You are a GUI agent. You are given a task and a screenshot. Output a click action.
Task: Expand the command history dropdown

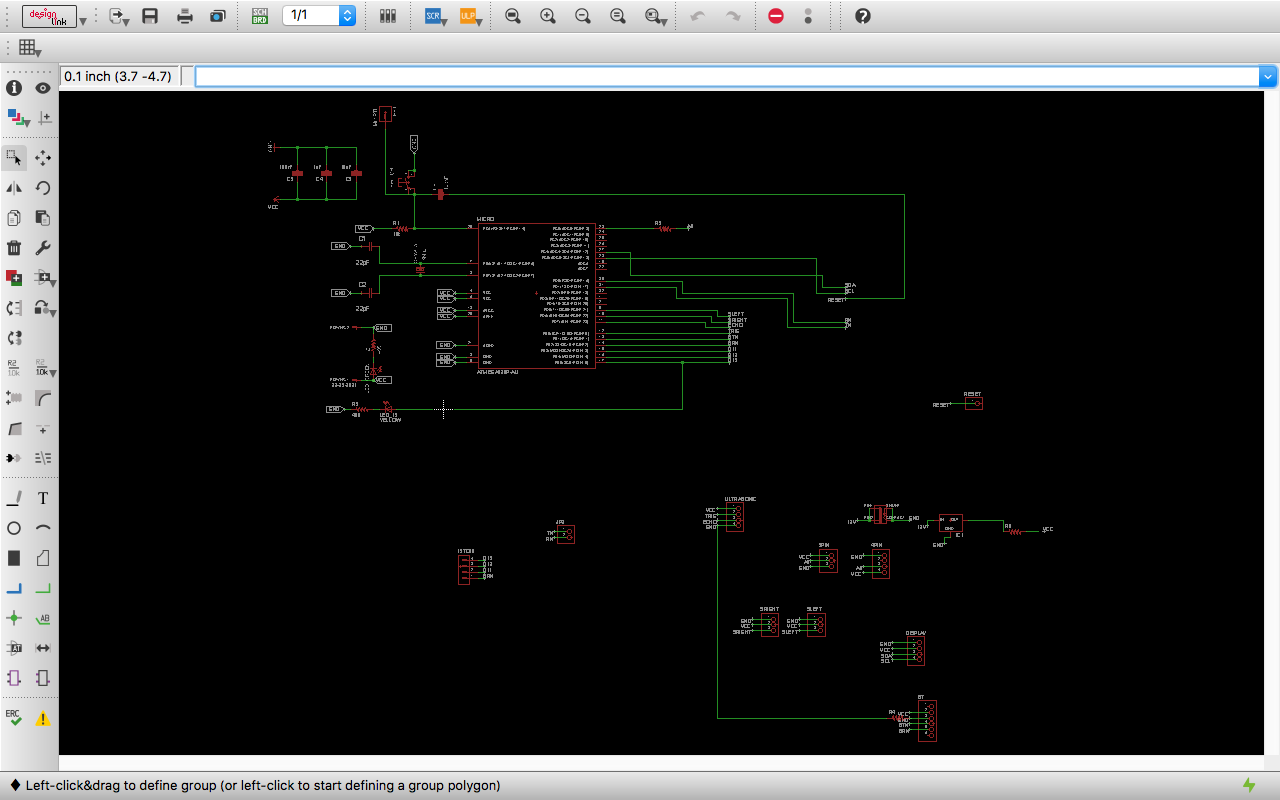pyautogui.click(x=1269, y=76)
